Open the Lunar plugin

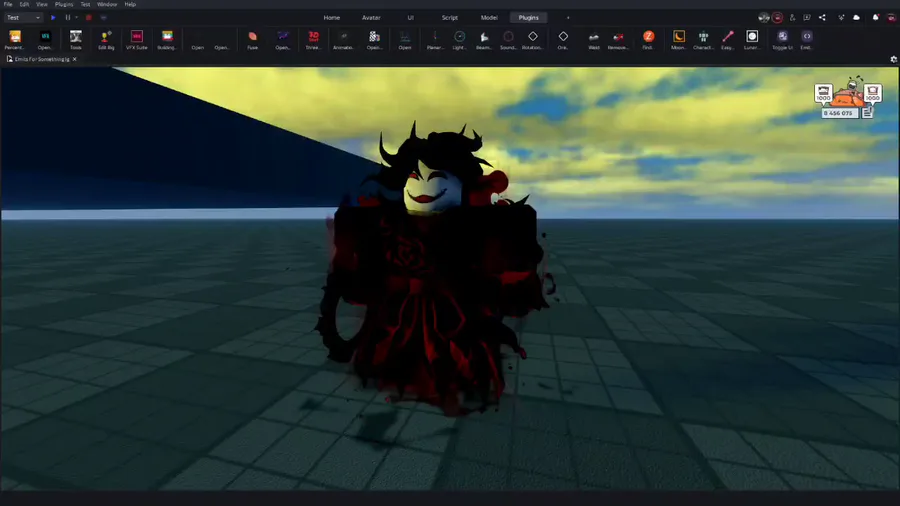[x=752, y=39]
